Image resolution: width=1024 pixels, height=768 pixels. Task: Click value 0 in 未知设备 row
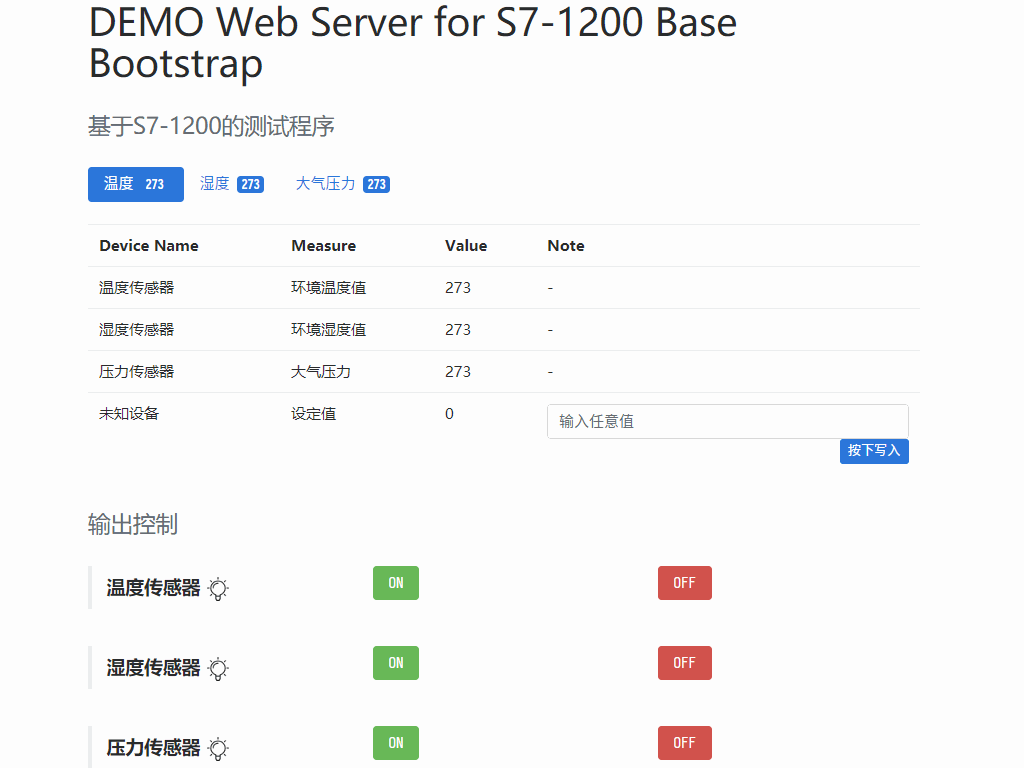(x=449, y=413)
